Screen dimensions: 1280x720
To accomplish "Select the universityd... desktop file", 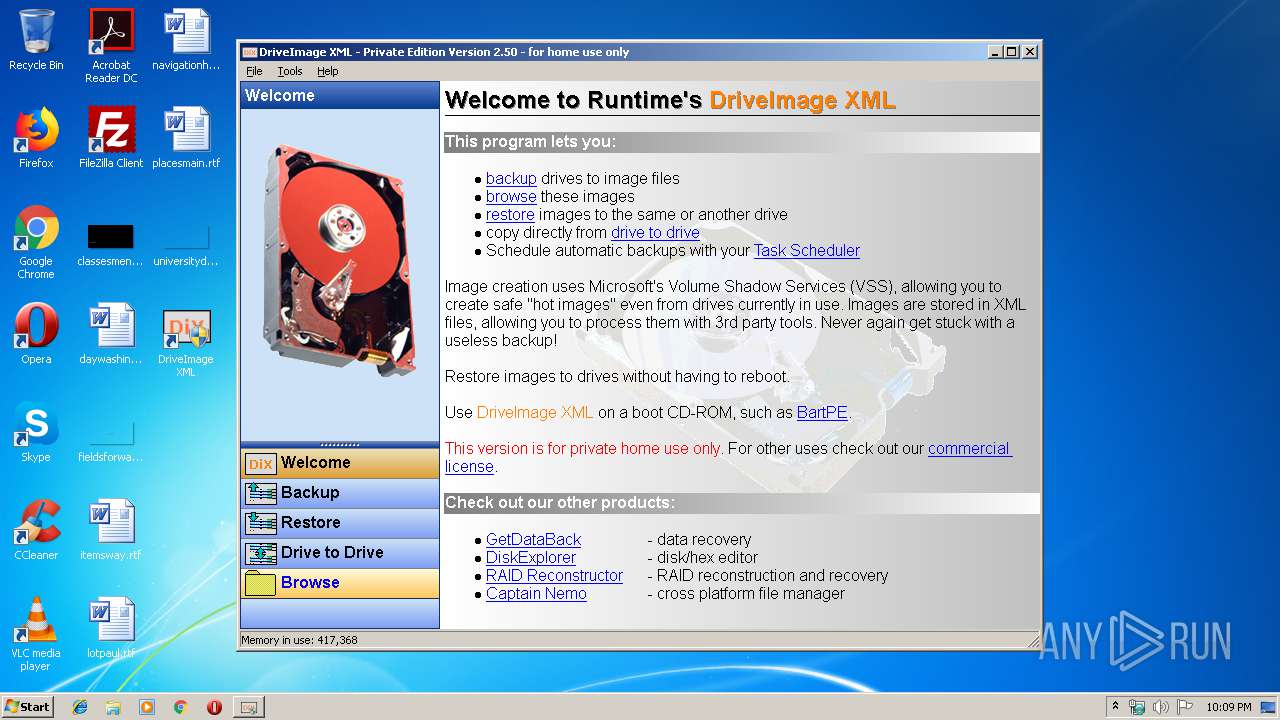I will point(186,246).
